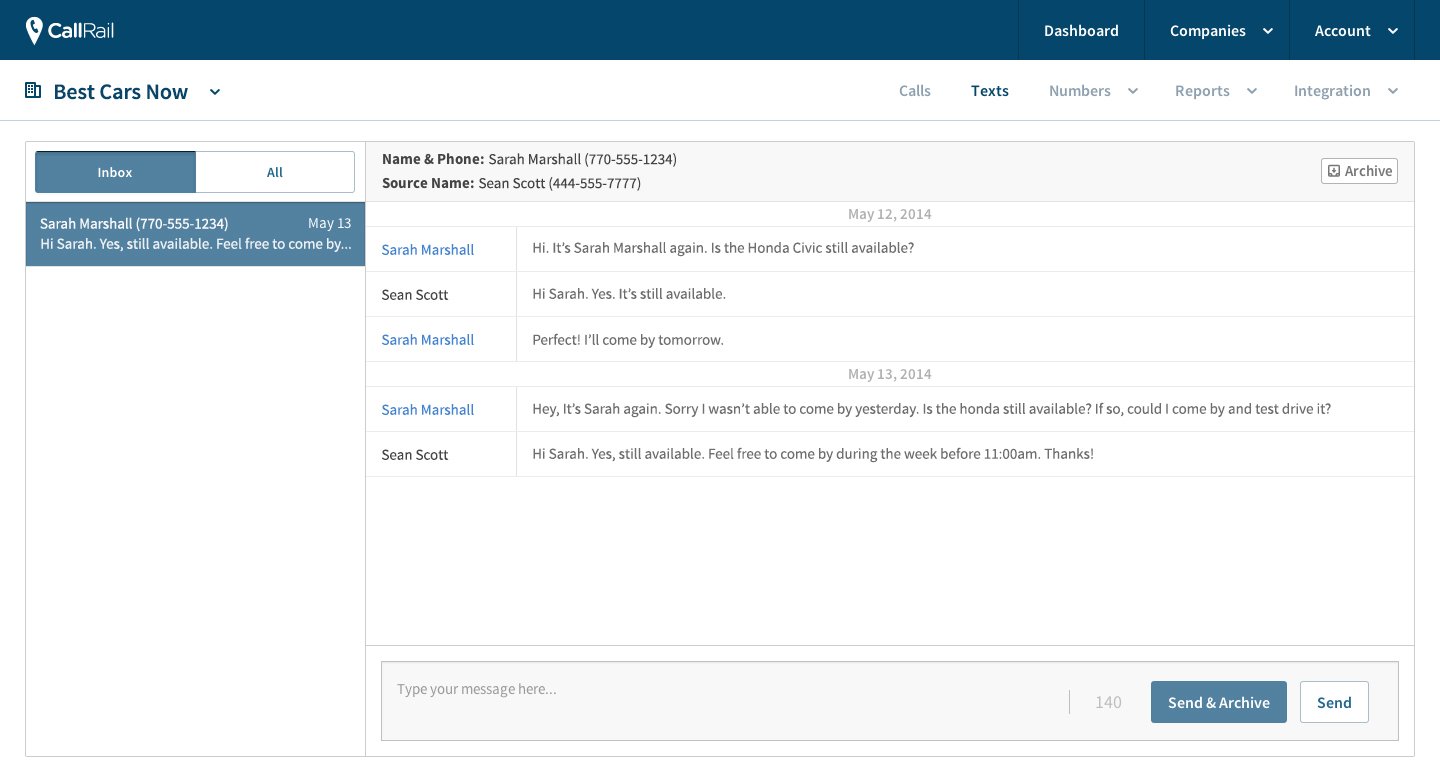This screenshot has width=1440, height=778.
Task: Click the Archive box icon
Action: pyautogui.click(x=1334, y=171)
